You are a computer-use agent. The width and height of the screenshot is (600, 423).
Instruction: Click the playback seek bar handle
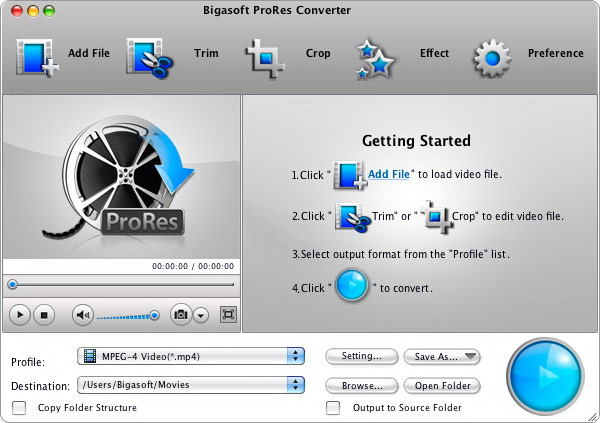pos(13,284)
